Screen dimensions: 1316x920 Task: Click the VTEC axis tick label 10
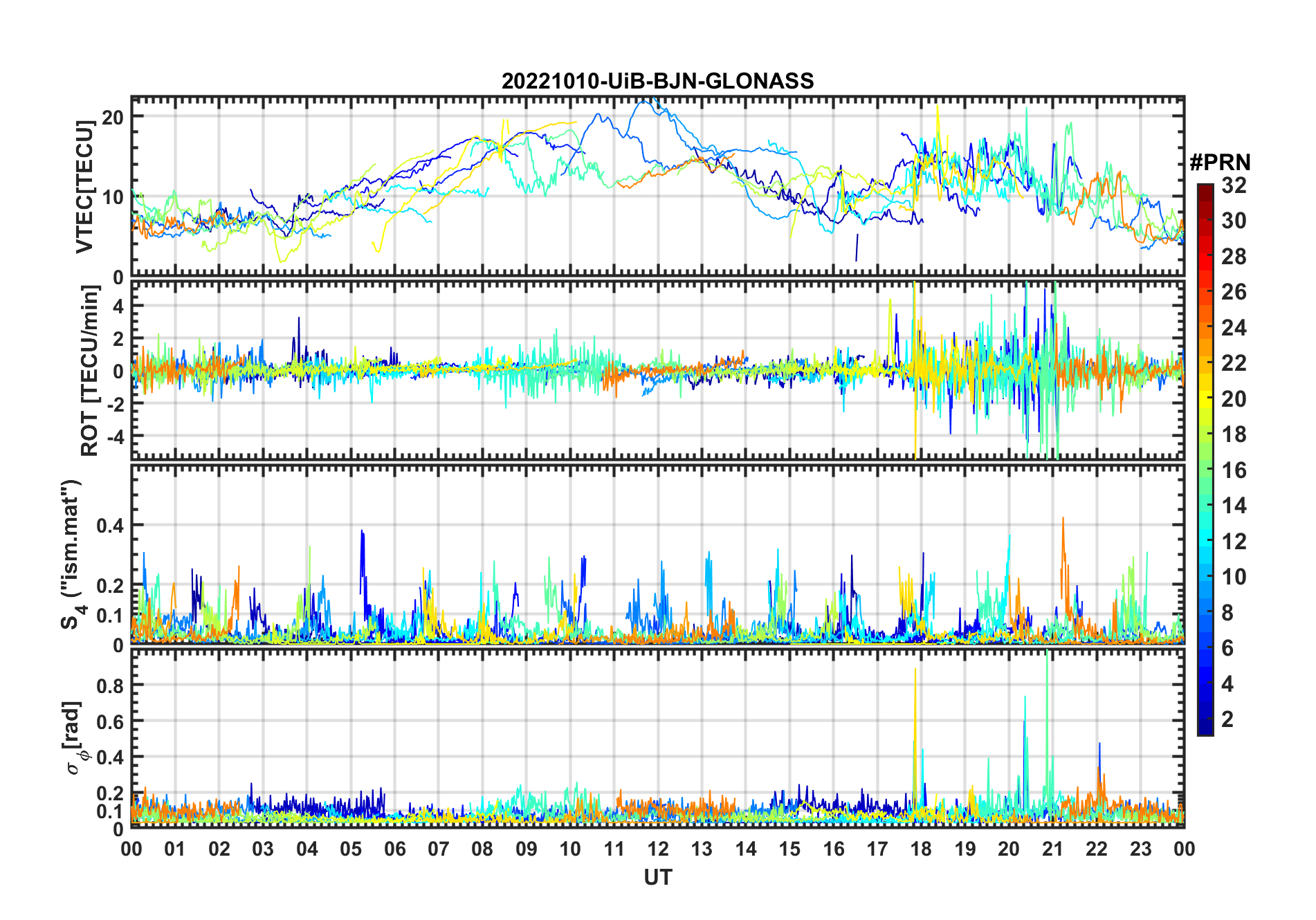(x=113, y=197)
